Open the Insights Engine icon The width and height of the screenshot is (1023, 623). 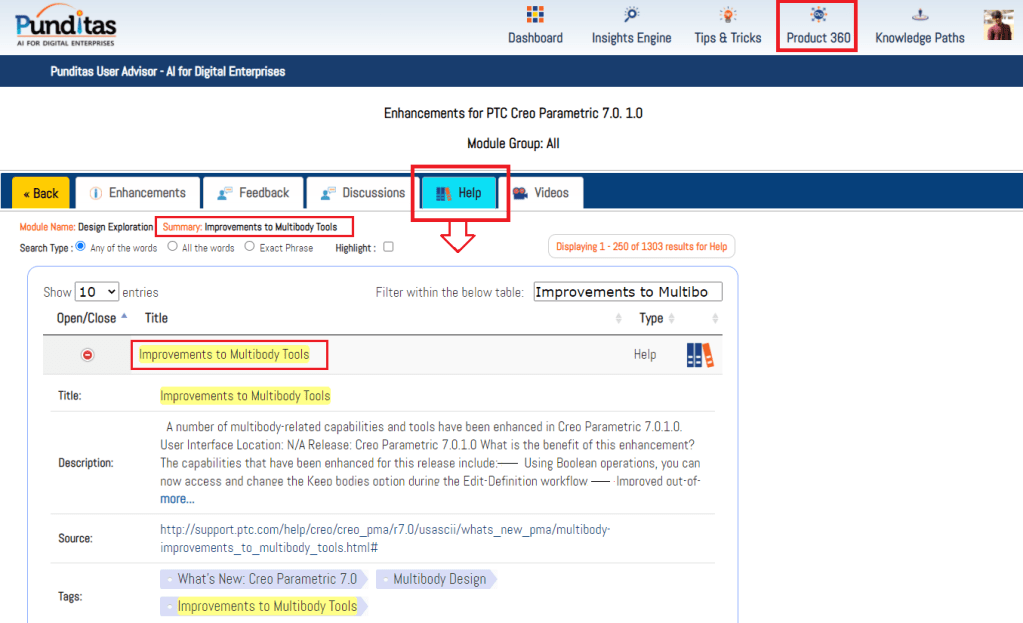(631, 15)
